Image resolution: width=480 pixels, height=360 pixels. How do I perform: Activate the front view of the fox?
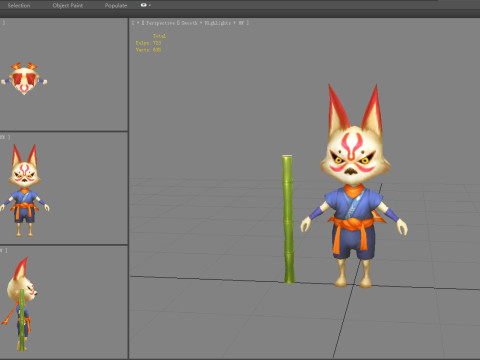click(63, 188)
